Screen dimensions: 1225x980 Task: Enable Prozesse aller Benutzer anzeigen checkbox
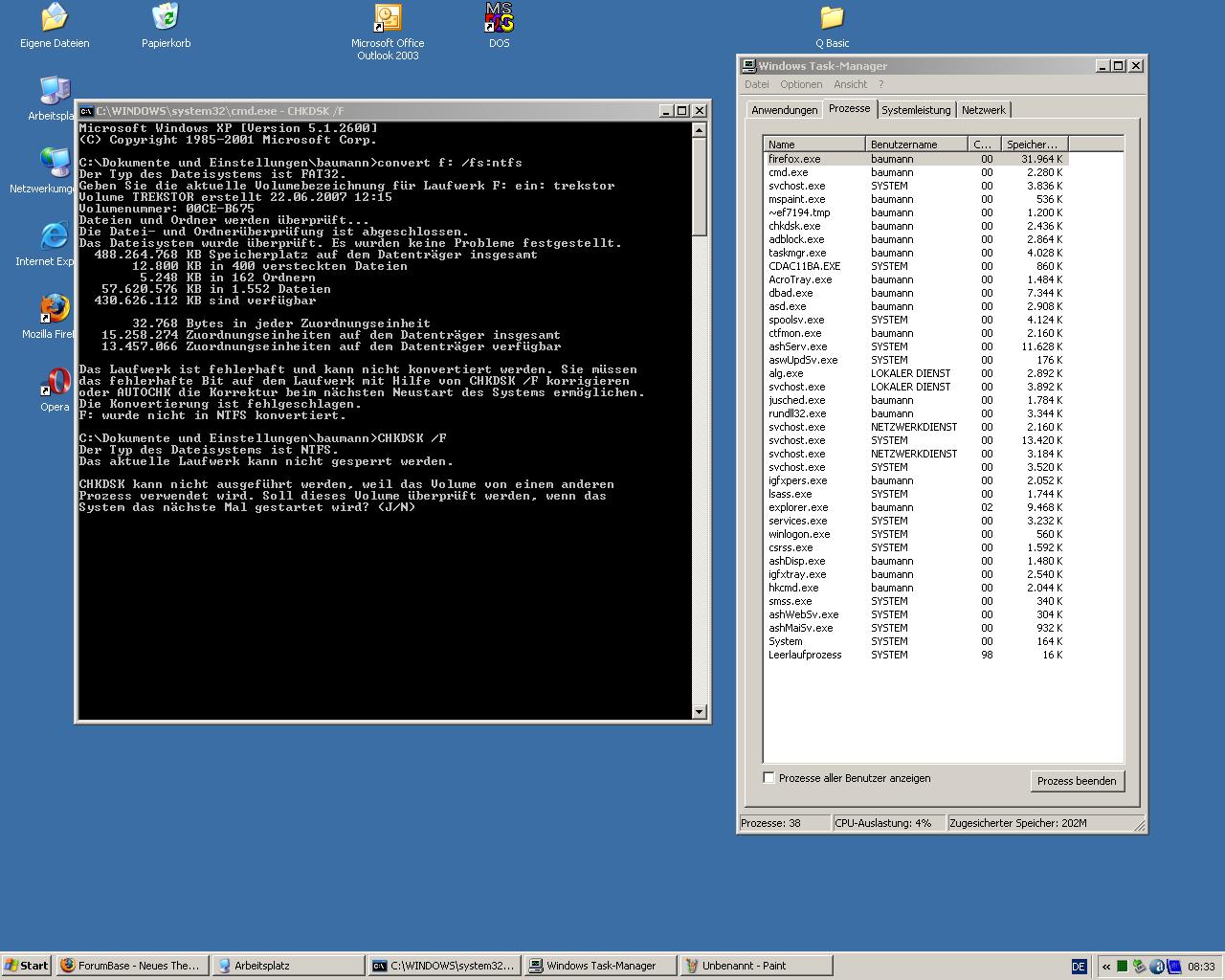(768, 778)
